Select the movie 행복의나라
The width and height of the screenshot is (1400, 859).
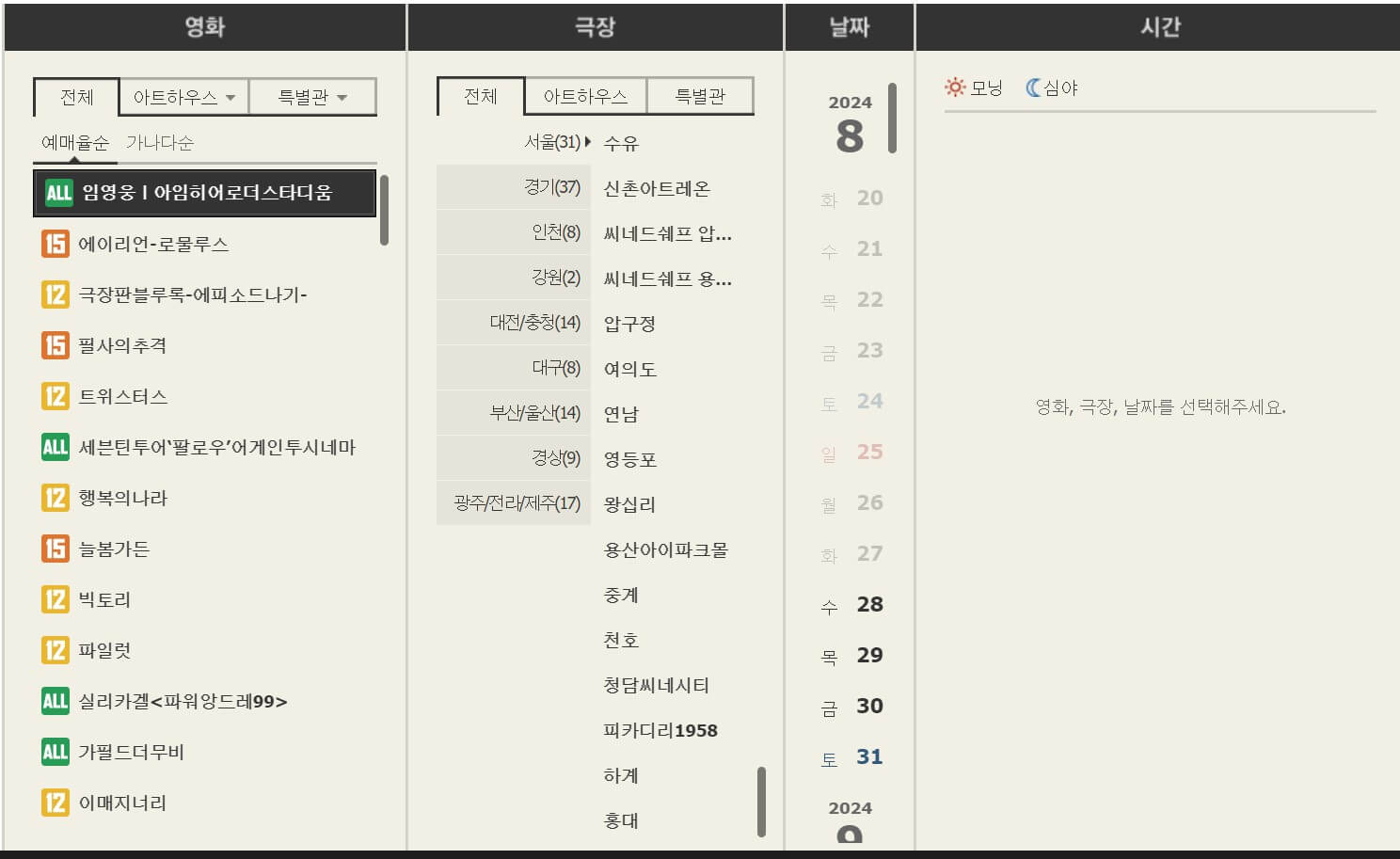coord(122,498)
